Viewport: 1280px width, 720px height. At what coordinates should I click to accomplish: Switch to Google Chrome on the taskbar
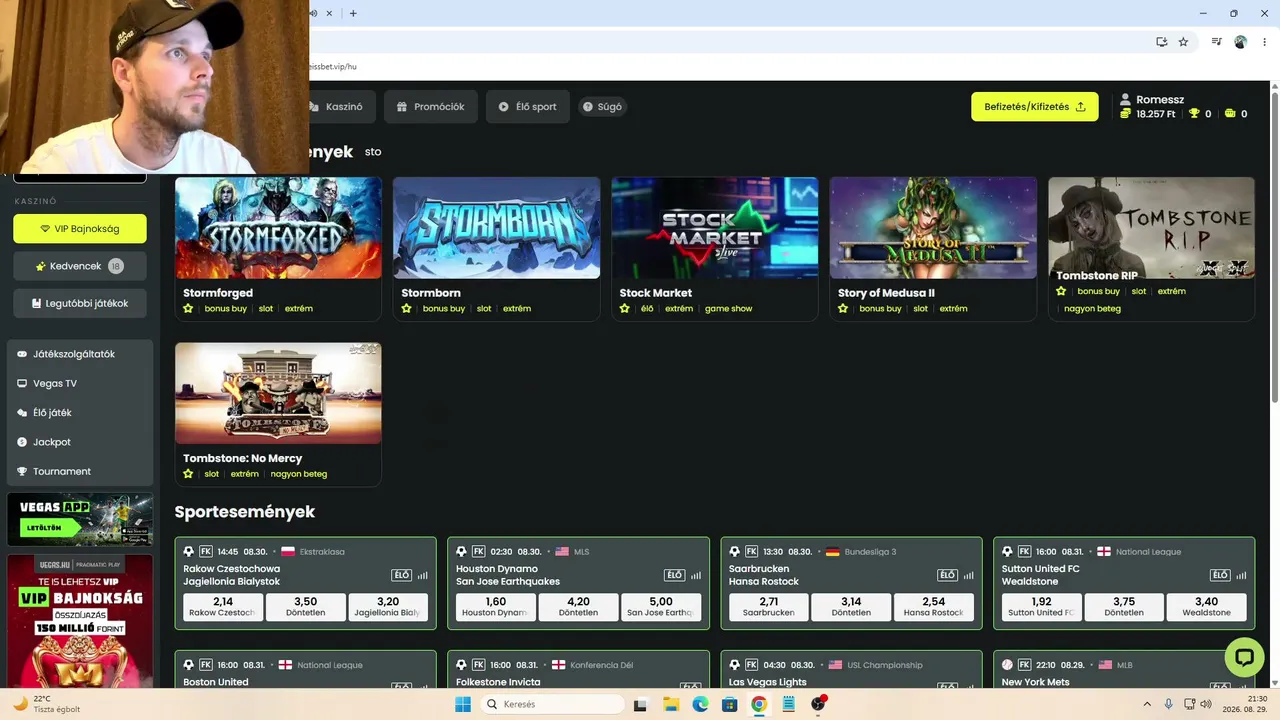click(759, 704)
